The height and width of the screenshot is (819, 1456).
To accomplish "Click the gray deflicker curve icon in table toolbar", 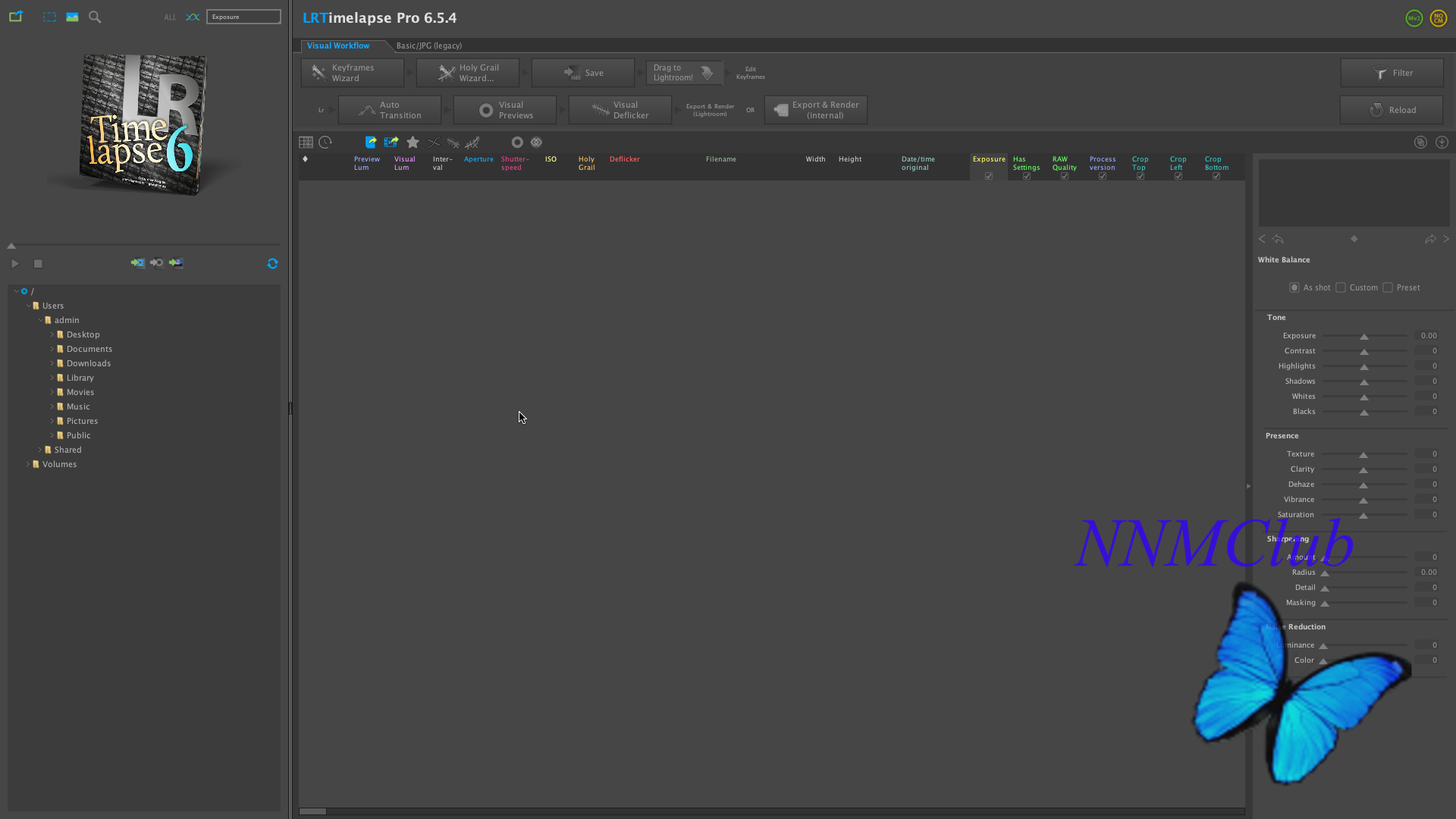I will [453, 142].
